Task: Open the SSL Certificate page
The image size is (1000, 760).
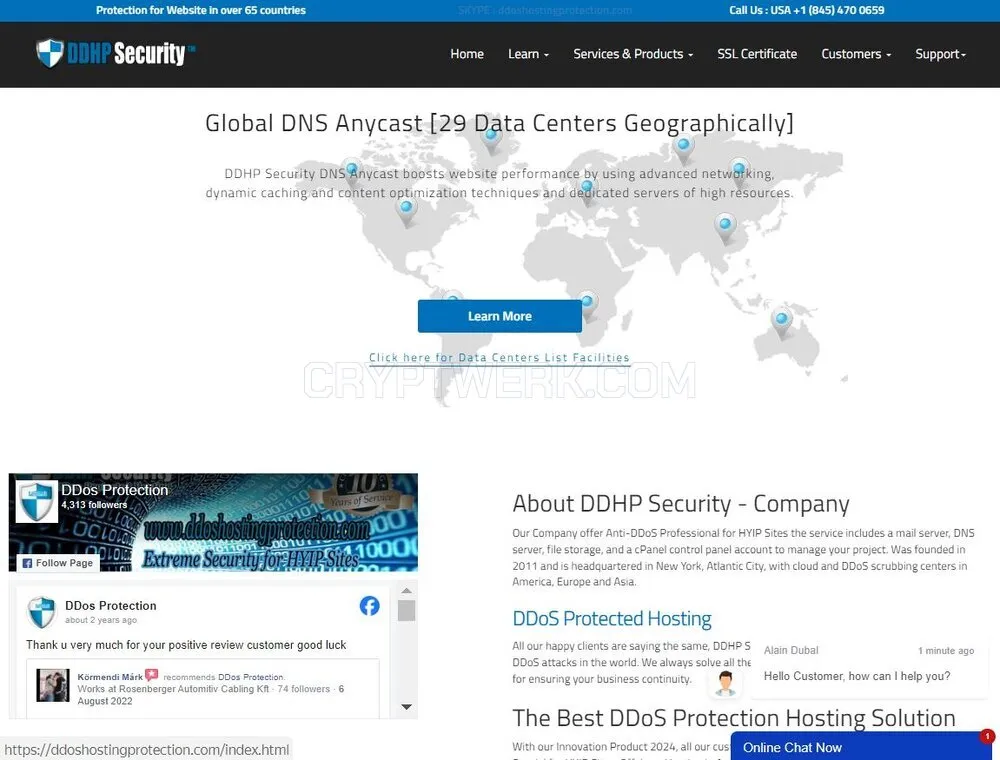Action: point(757,54)
